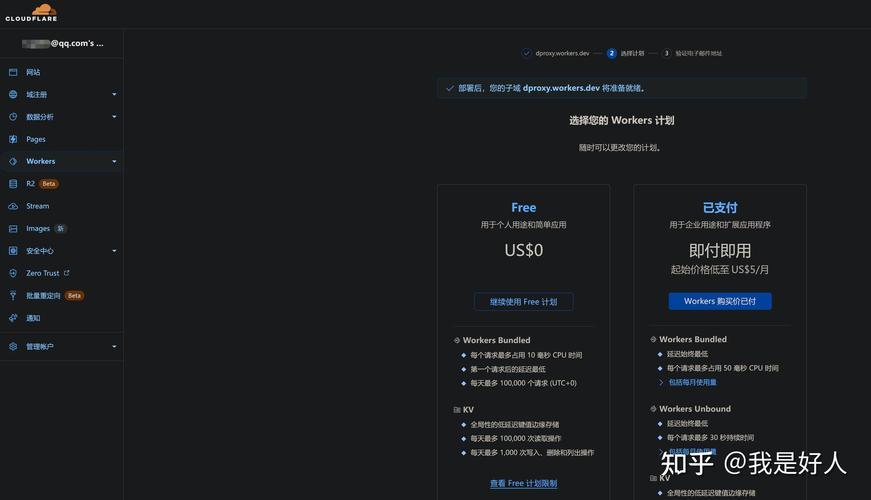Click the Workers Unbound heading
This screenshot has height=500, width=871.
695,409
